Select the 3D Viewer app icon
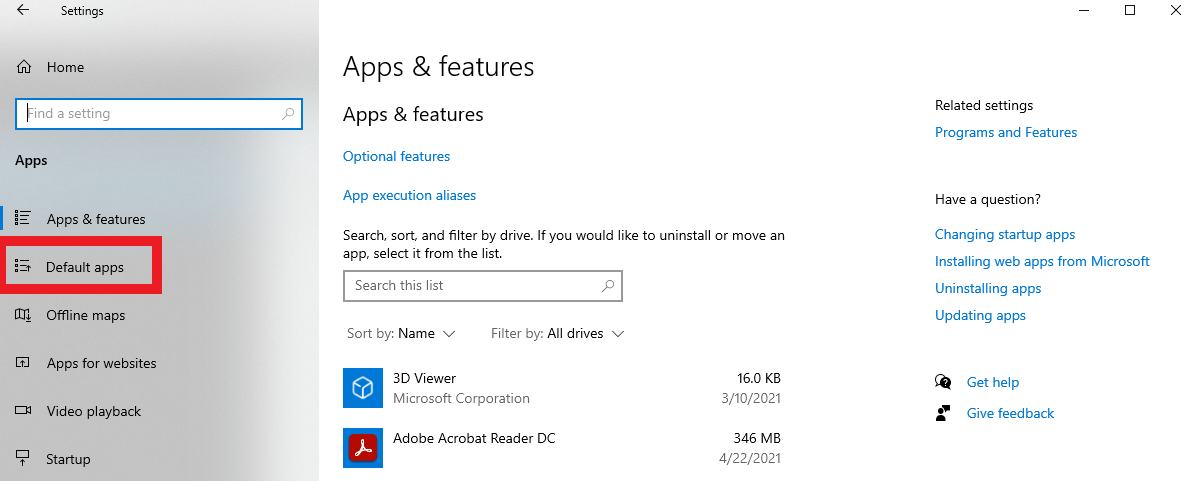The height and width of the screenshot is (481, 1189). point(362,388)
